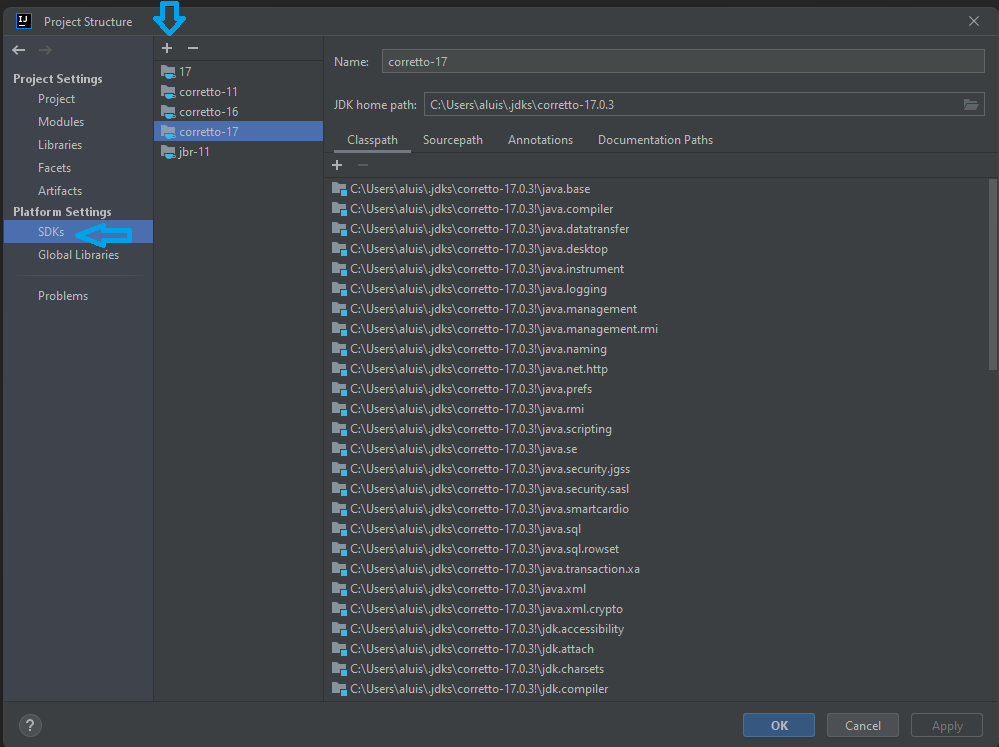Open Project settings section
Image resolution: width=999 pixels, height=747 pixels.
56,99
